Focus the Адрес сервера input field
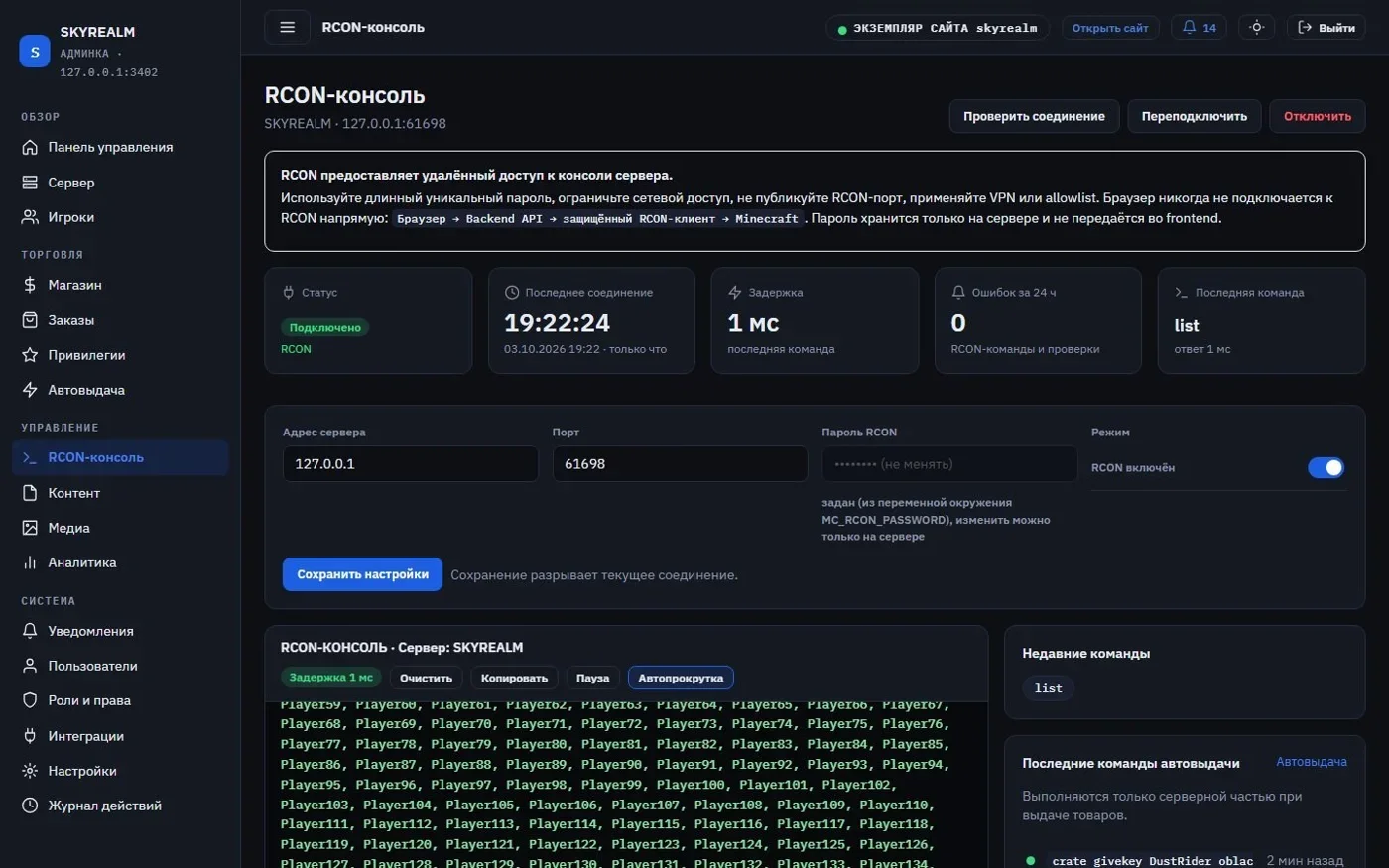Viewport: 1389px width, 868px height. pyautogui.click(x=411, y=464)
